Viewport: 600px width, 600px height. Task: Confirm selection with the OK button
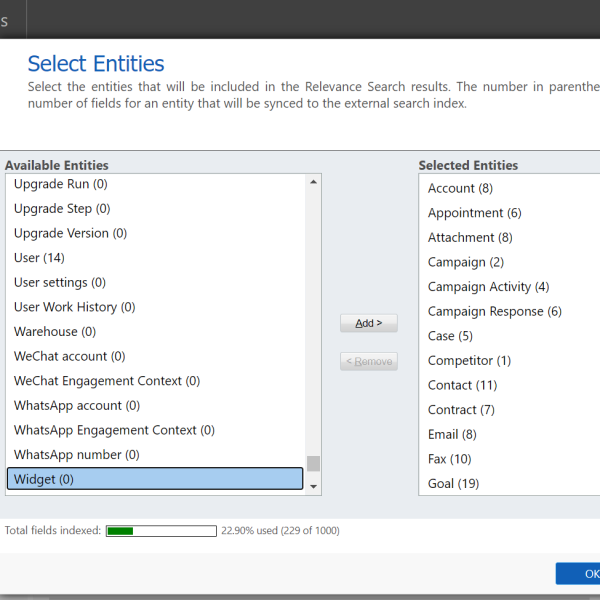[579, 573]
